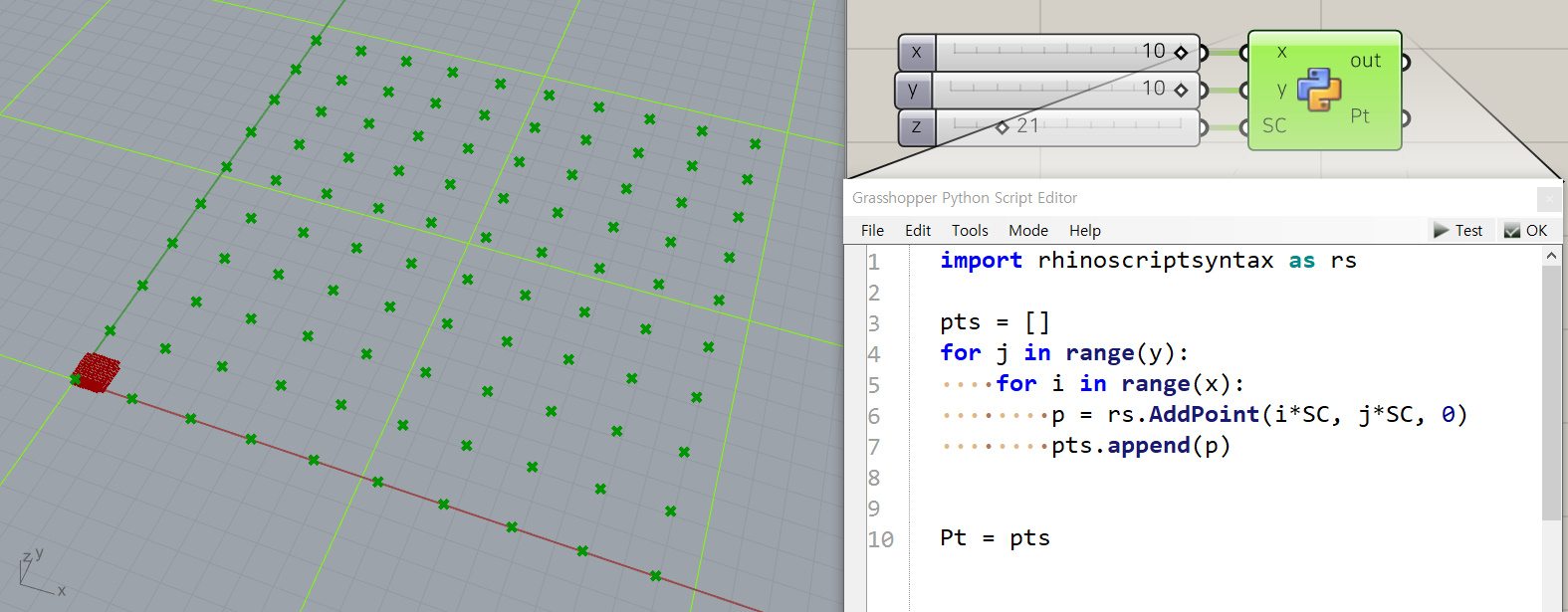
Task: Click 'range(y)' on line 4
Action: (1120, 353)
